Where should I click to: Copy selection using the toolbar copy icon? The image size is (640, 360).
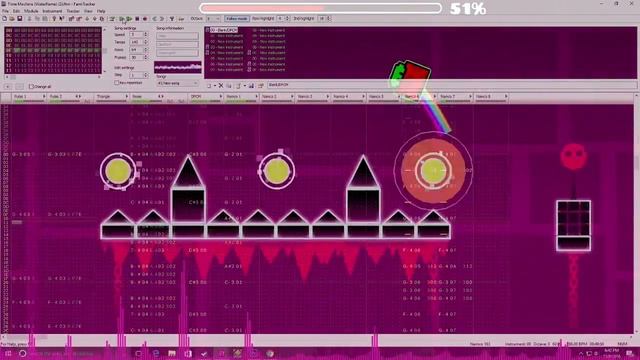pyautogui.click(x=37, y=19)
